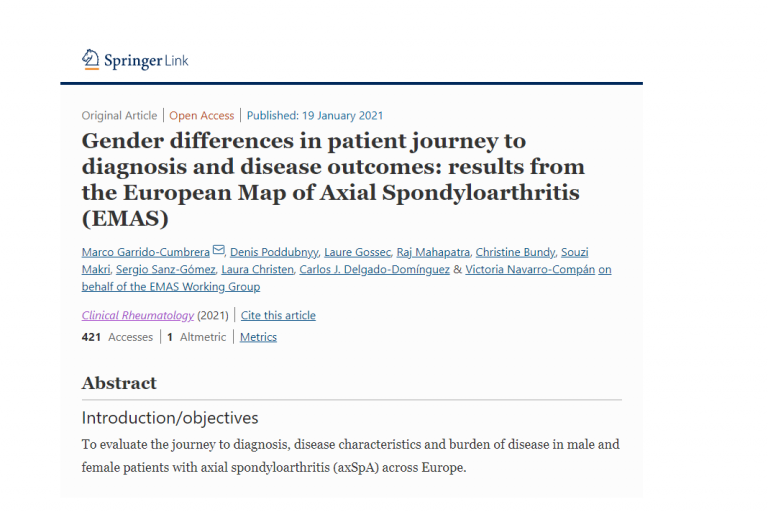
Task: Click the Open Access label
Action: 201,116
